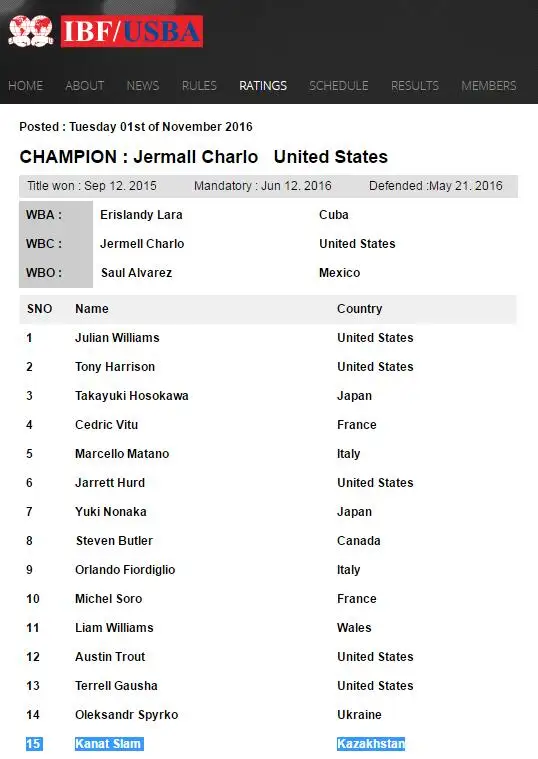Go to the MEMBERS section
538x759 pixels.
[489, 86]
